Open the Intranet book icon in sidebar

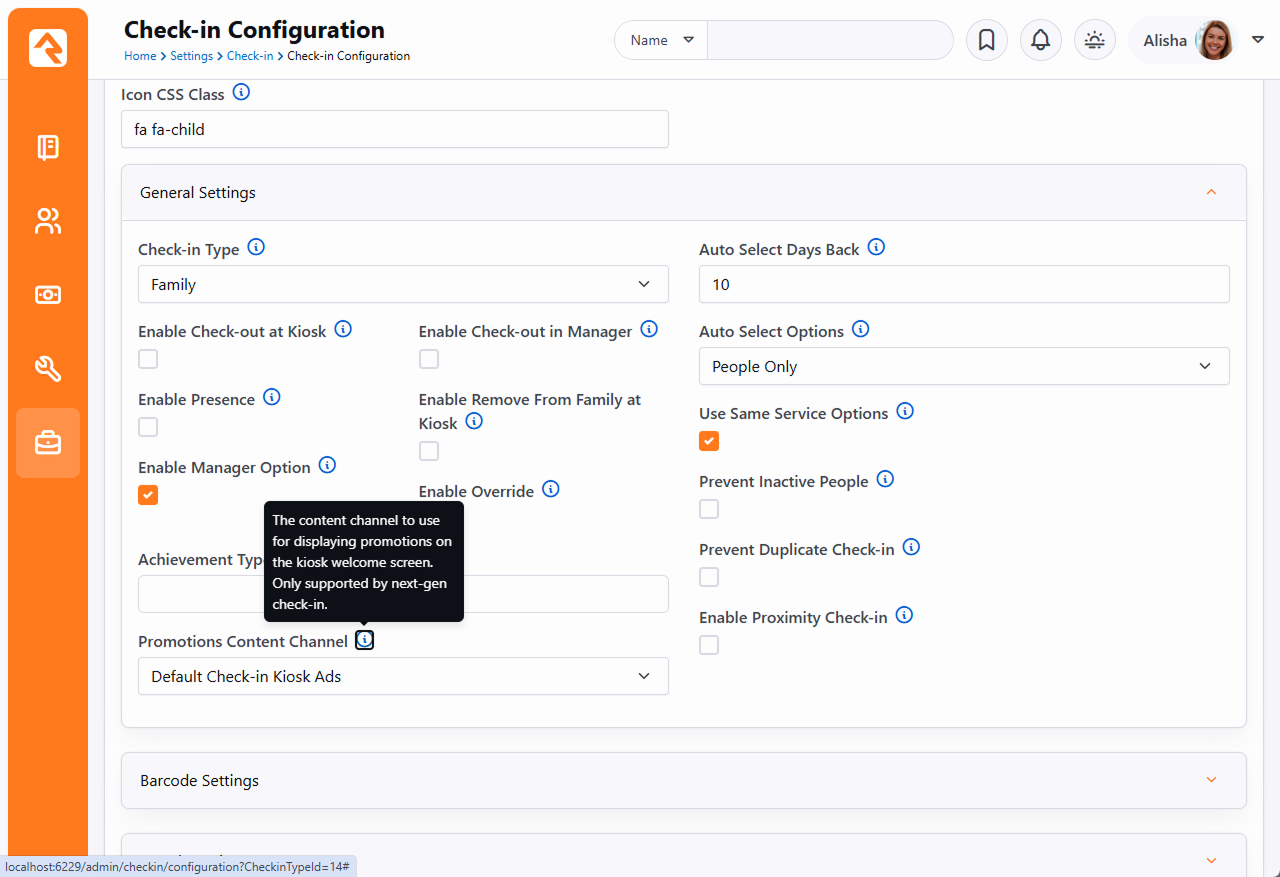[48, 148]
